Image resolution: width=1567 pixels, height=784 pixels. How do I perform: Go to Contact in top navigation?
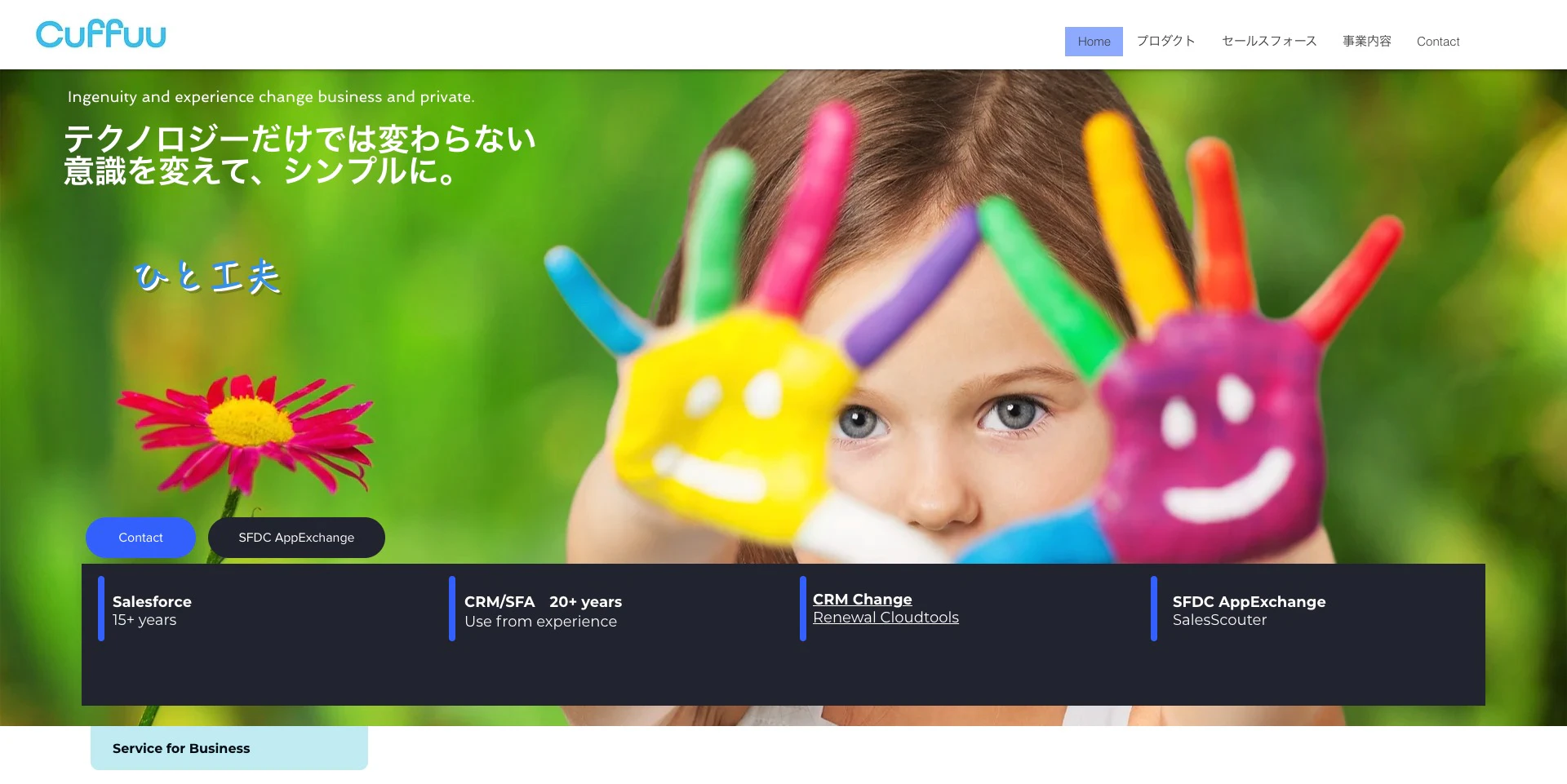(1438, 42)
